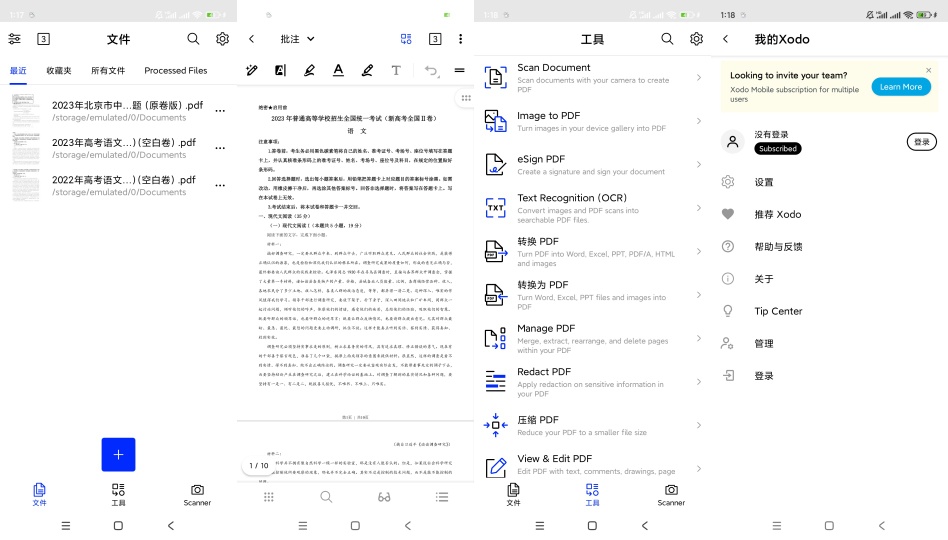Screen dimensions: 948x540
Task: Choose the smart pen tool with sparkles
Action: tap(252, 70)
